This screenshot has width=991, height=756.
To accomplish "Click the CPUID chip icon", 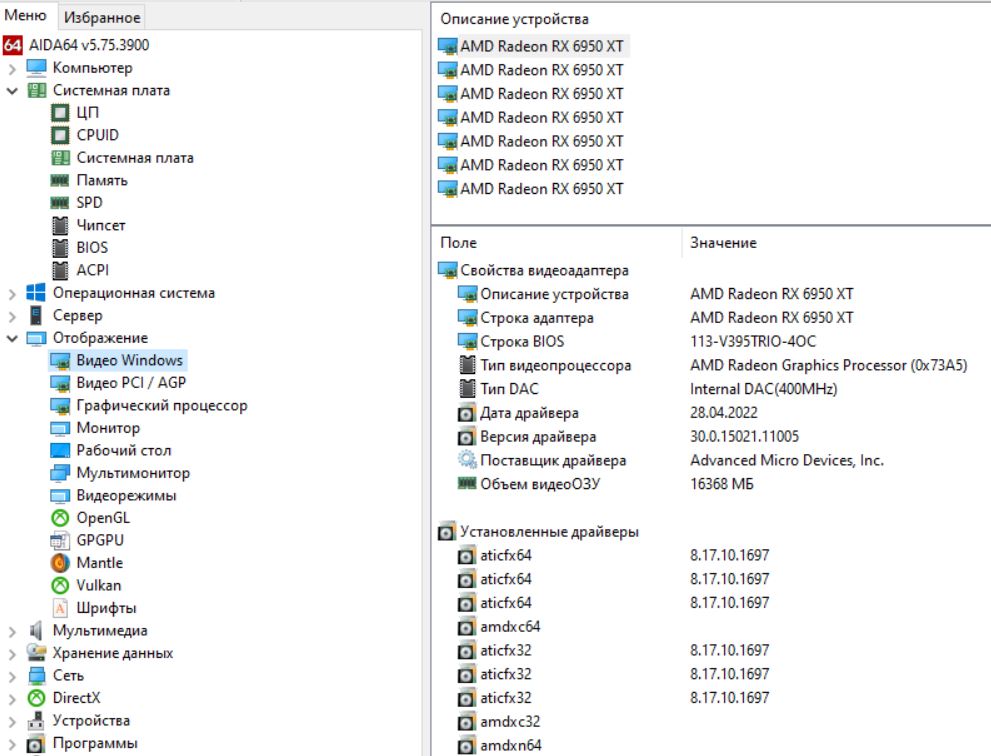I will tap(60, 135).
